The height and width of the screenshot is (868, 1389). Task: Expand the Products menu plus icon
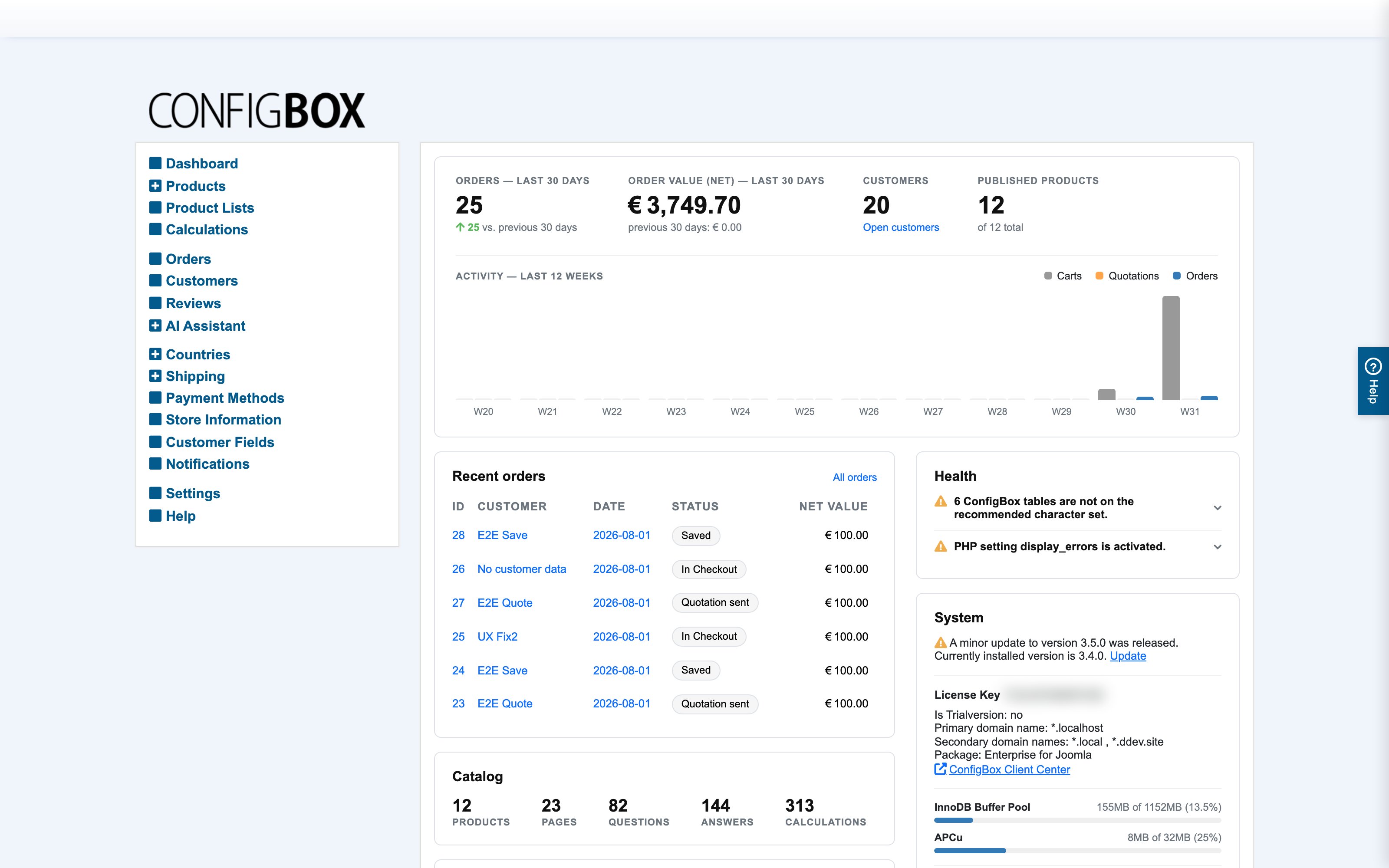pyautogui.click(x=155, y=185)
